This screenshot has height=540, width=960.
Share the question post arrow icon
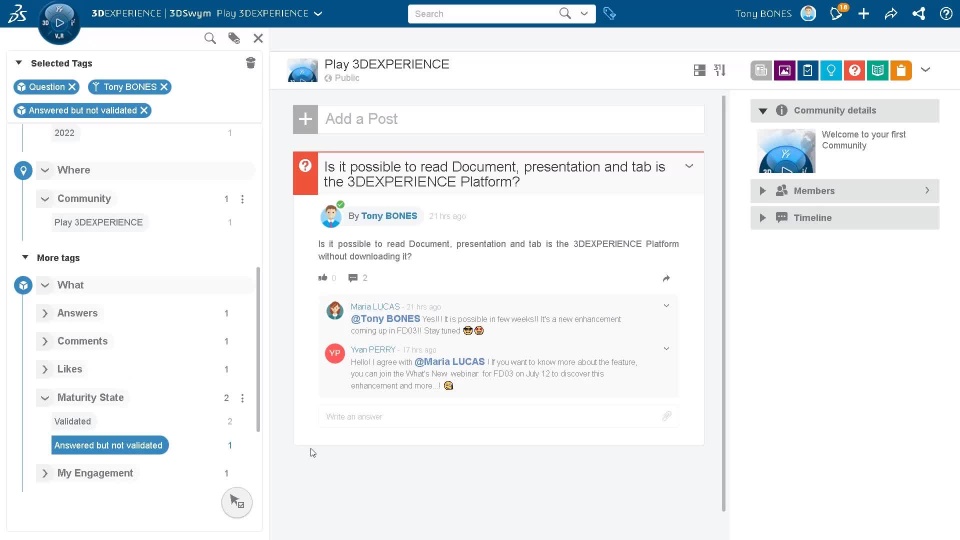point(666,279)
